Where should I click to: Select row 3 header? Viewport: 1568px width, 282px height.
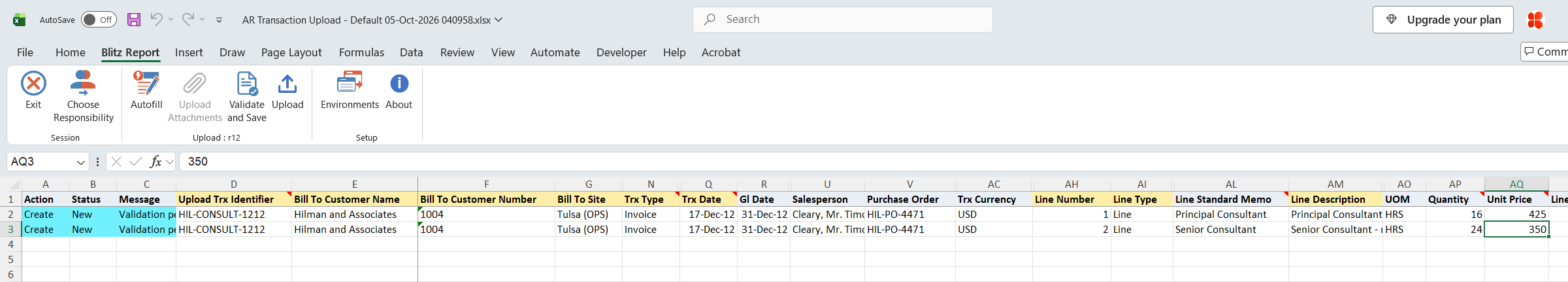pyautogui.click(x=10, y=230)
